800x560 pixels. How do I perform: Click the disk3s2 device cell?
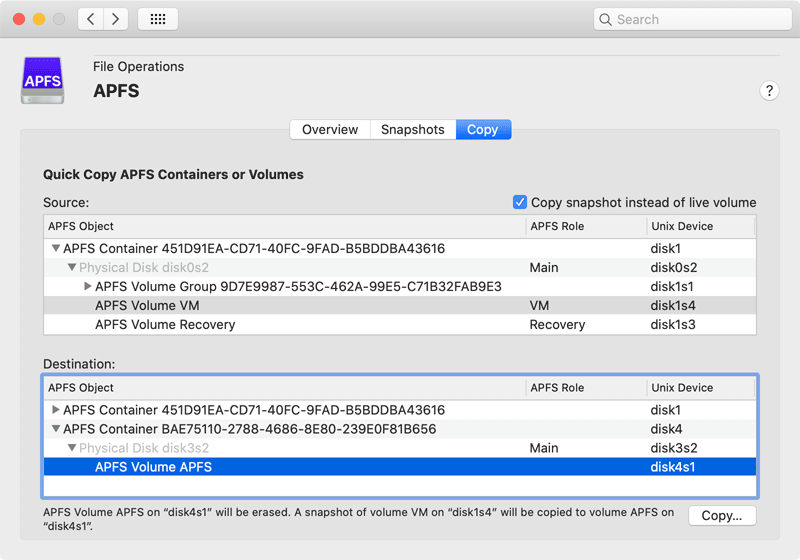pyautogui.click(x=673, y=448)
